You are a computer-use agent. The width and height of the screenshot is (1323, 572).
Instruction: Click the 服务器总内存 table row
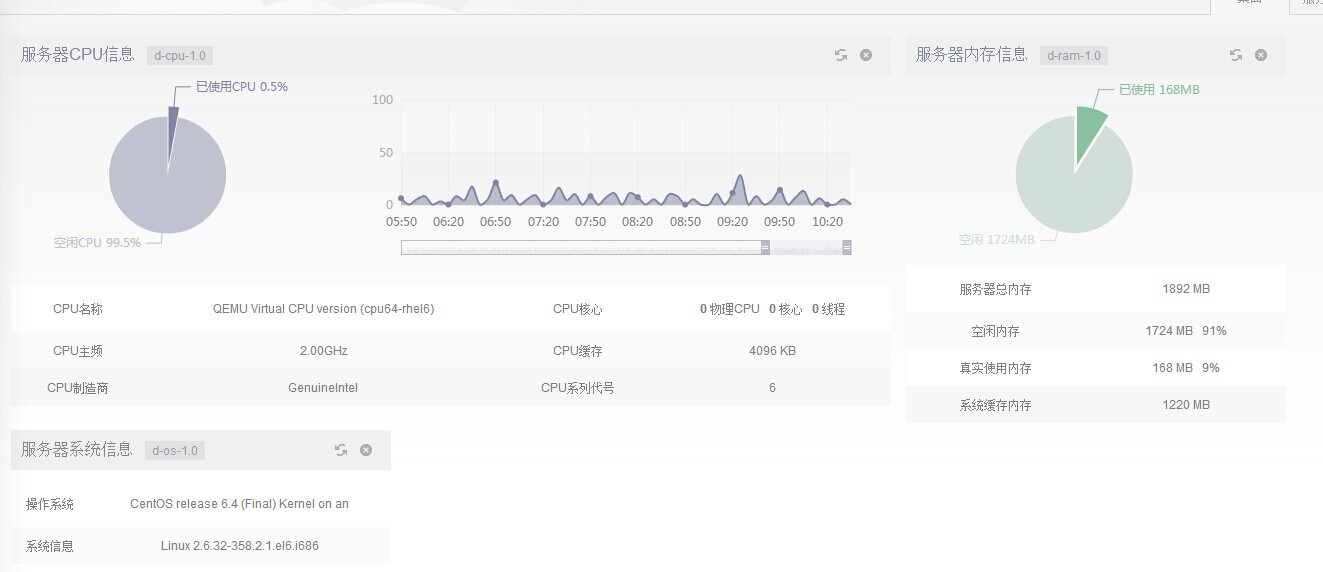coord(1095,289)
